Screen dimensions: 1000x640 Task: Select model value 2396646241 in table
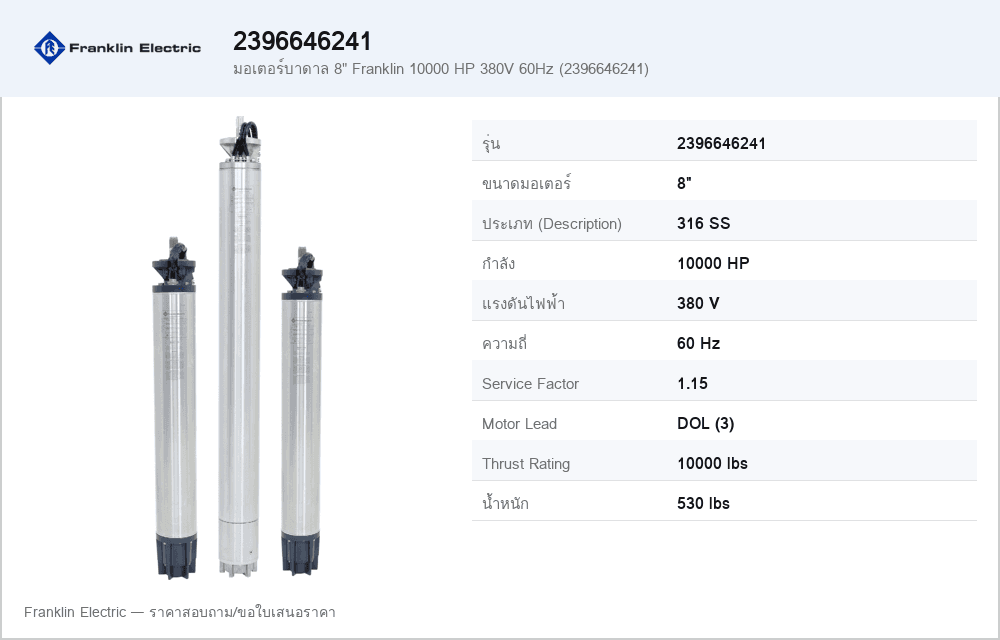click(x=721, y=143)
